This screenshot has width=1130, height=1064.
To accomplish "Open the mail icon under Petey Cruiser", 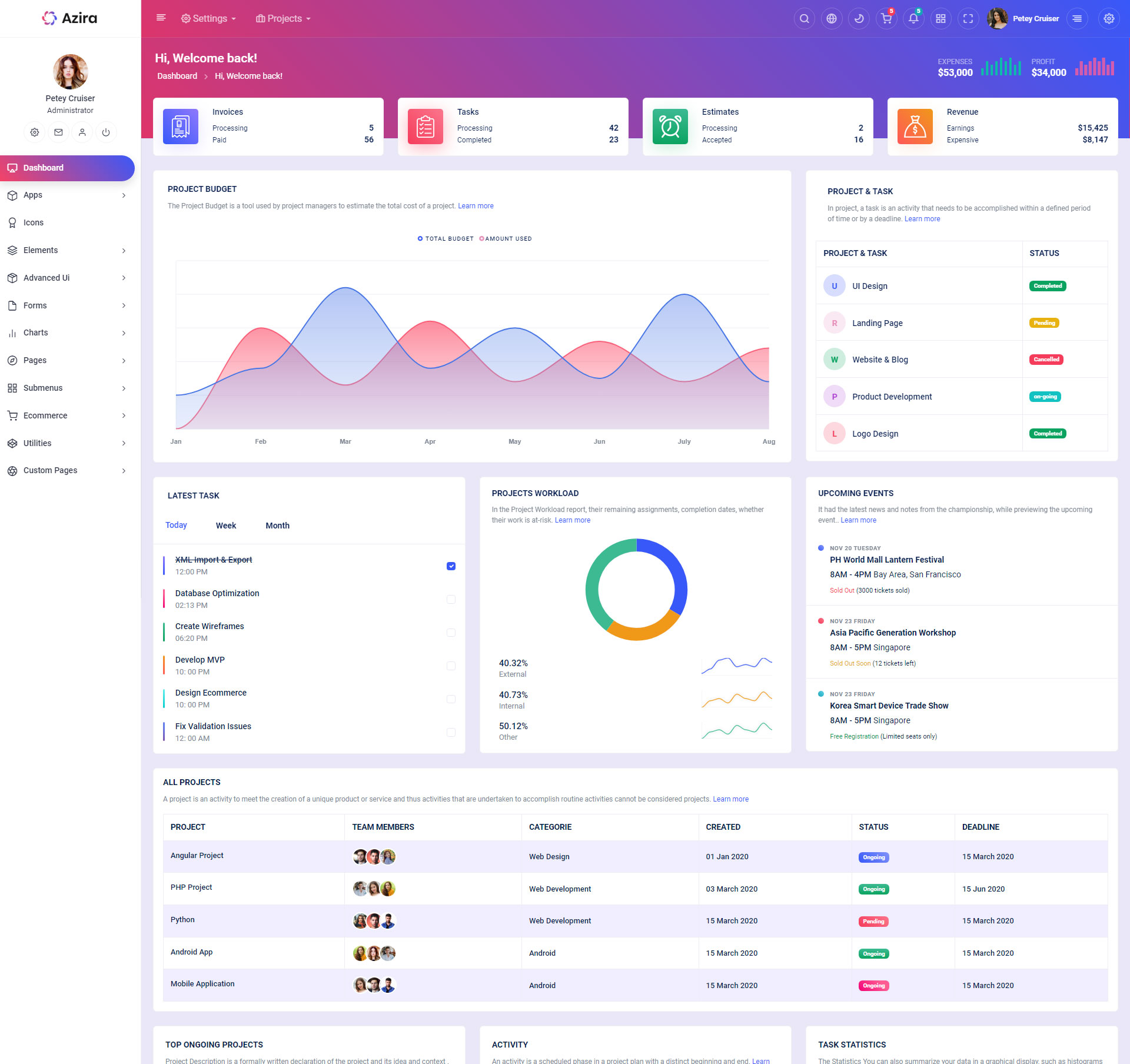I will tap(58, 132).
